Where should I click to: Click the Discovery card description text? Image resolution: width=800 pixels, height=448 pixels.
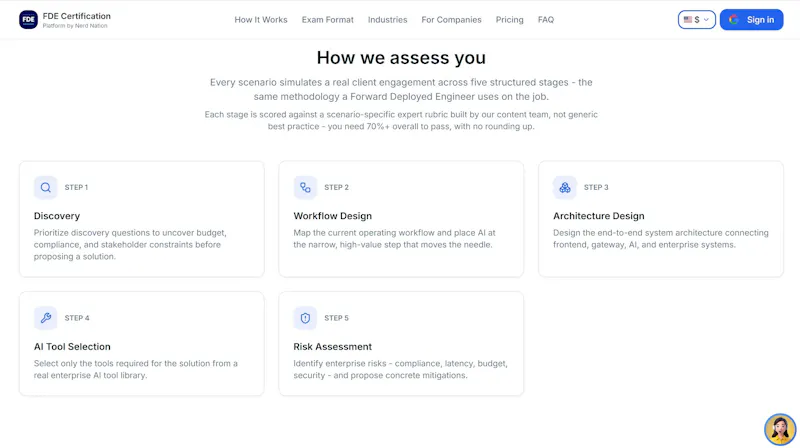click(x=130, y=244)
